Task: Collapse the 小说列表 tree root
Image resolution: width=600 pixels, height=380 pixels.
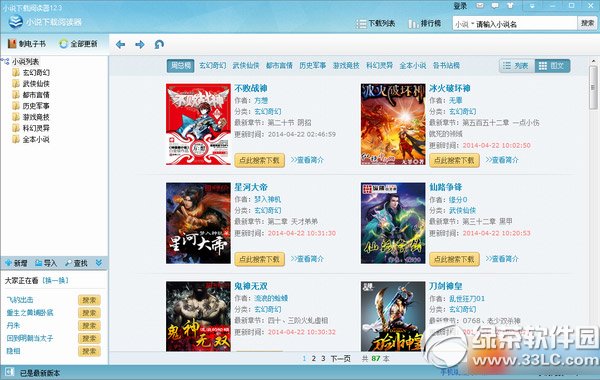Action: click(x=5, y=61)
